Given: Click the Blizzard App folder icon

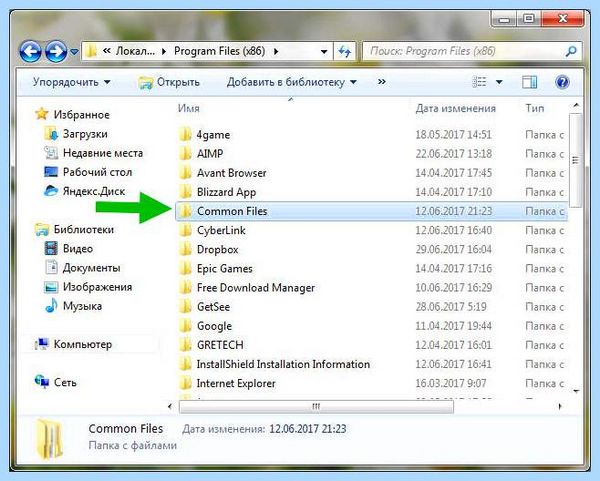Looking at the screenshot, I should point(186,192).
